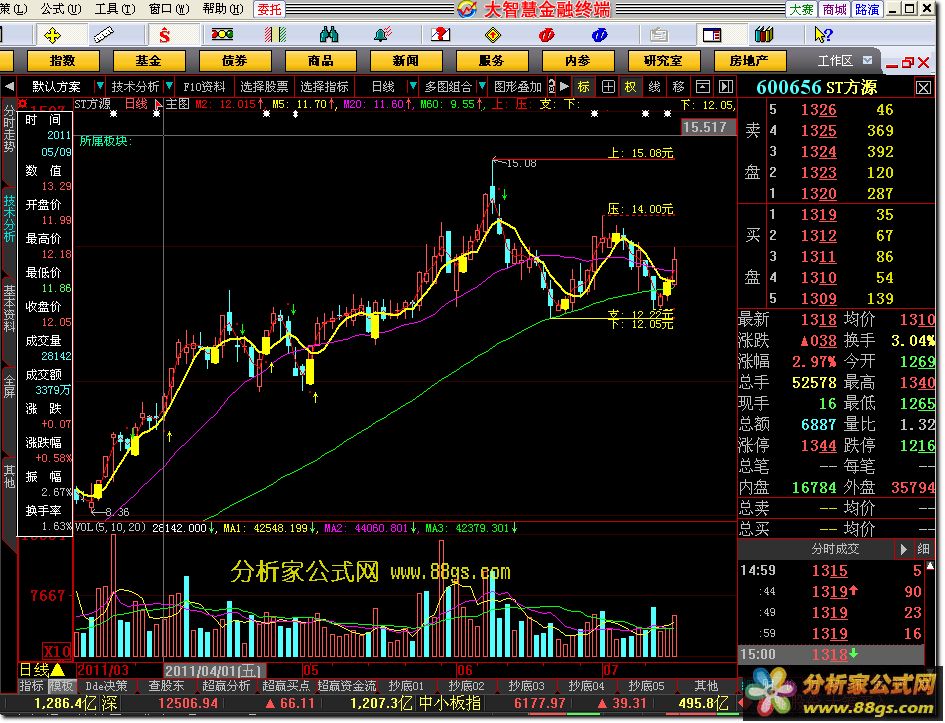Click the 指数 category button

pyautogui.click(x=63, y=61)
